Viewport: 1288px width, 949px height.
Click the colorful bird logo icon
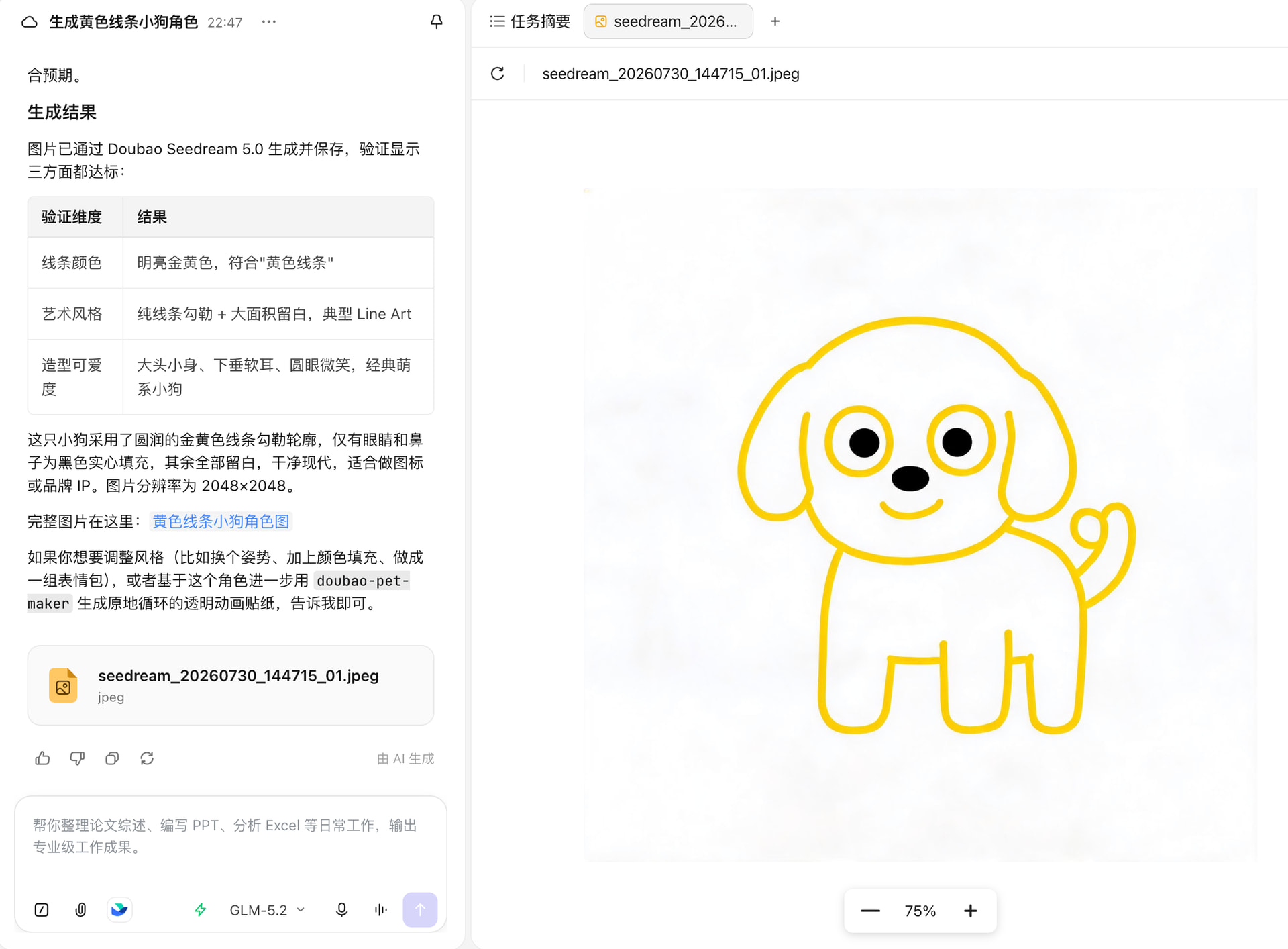pyautogui.click(x=119, y=910)
